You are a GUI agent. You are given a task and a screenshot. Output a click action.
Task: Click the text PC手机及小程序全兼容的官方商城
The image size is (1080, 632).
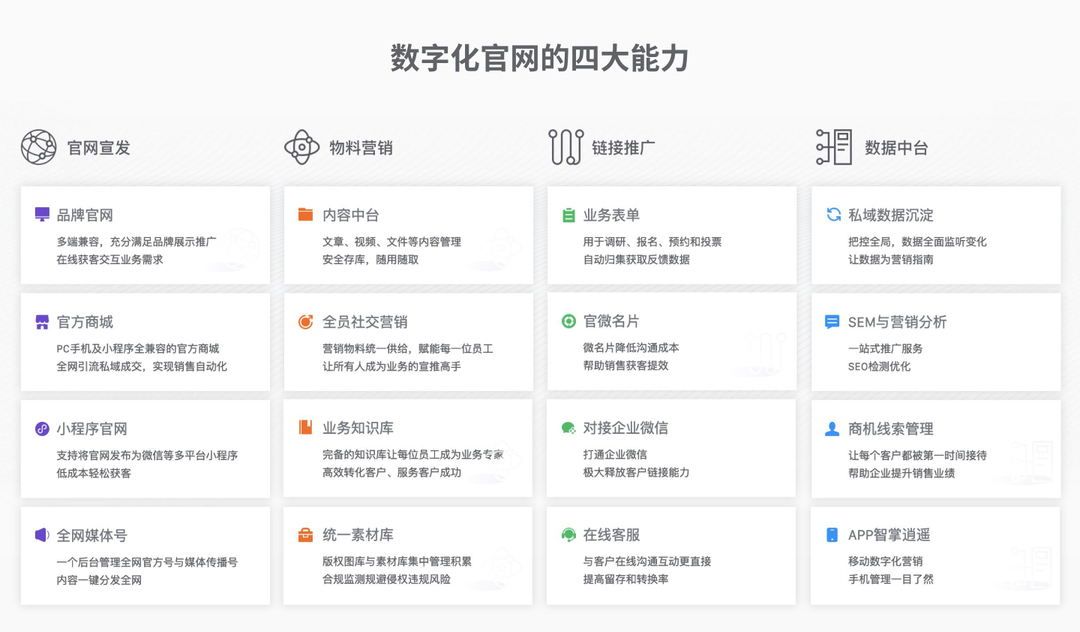click(138, 348)
